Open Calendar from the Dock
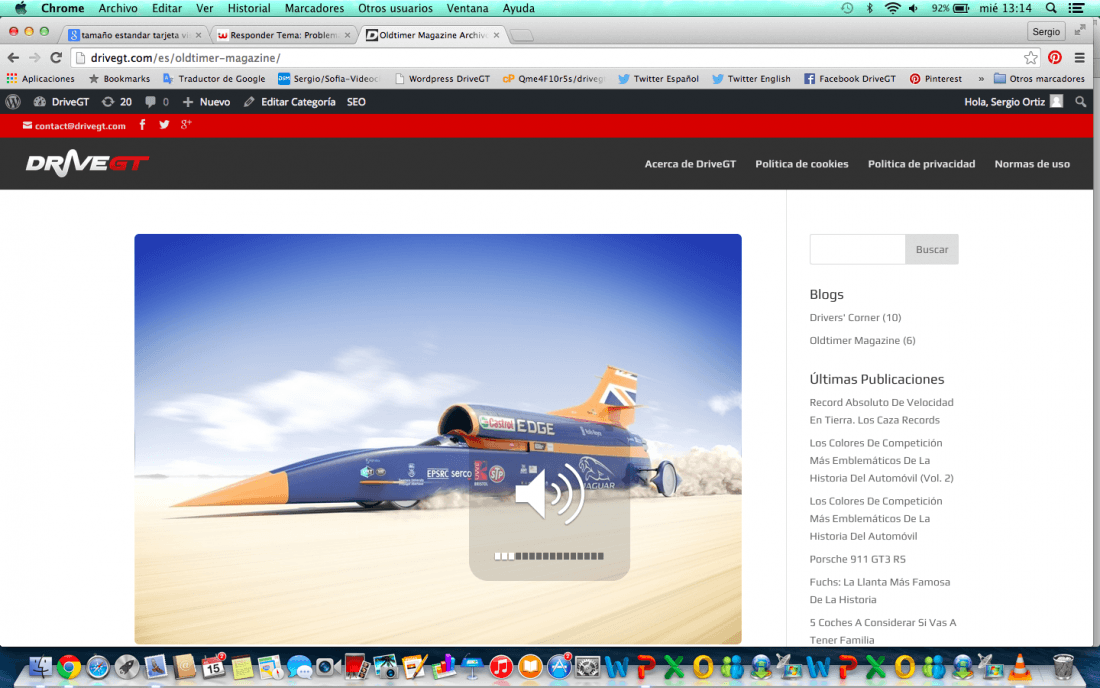Image resolution: width=1100 pixels, height=688 pixels. [x=213, y=666]
